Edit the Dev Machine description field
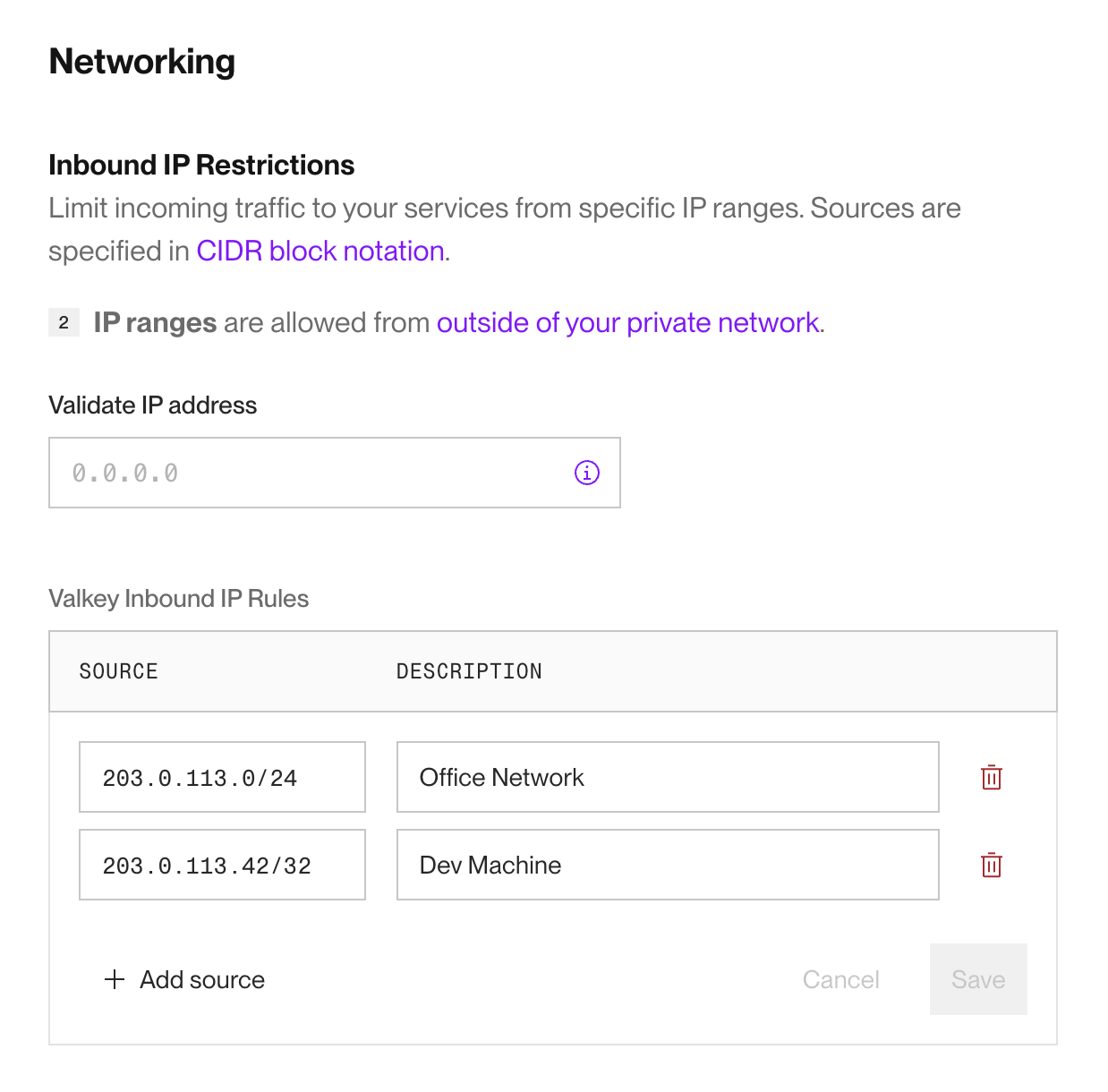Viewport: 1108px width, 1092px height. [667, 865]
